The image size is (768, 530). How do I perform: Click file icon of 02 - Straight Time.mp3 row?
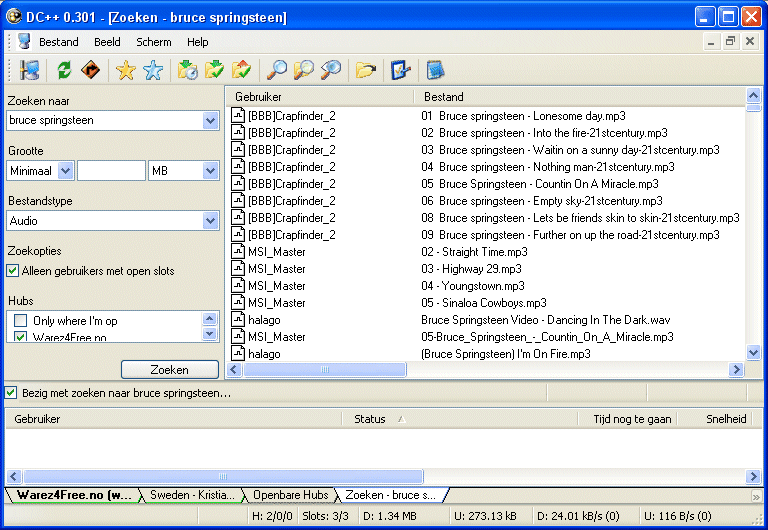[x=238, y=252]
